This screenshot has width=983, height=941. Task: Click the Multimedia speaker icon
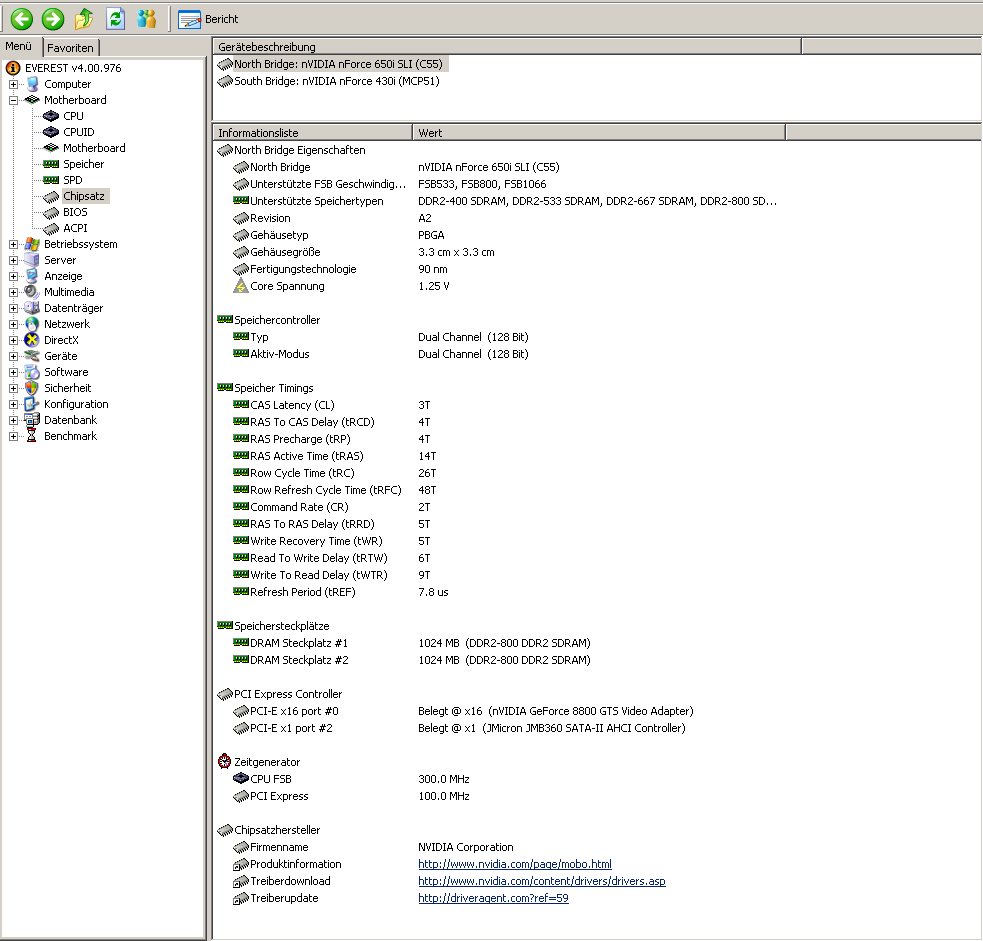coord(32,292)
